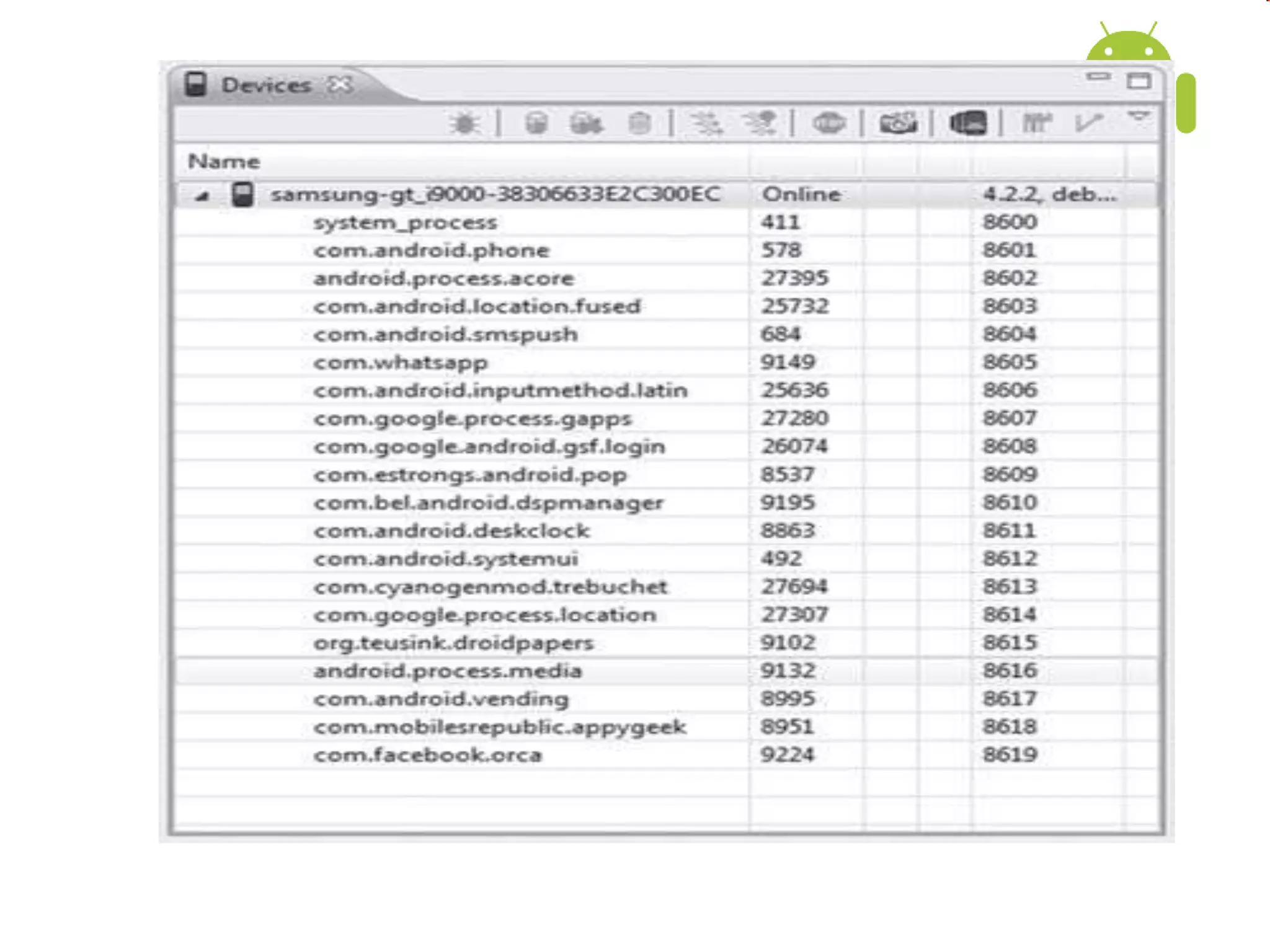Click the Name column header
This screenshot has height=952, width=1270.
(x=224, y=162)
